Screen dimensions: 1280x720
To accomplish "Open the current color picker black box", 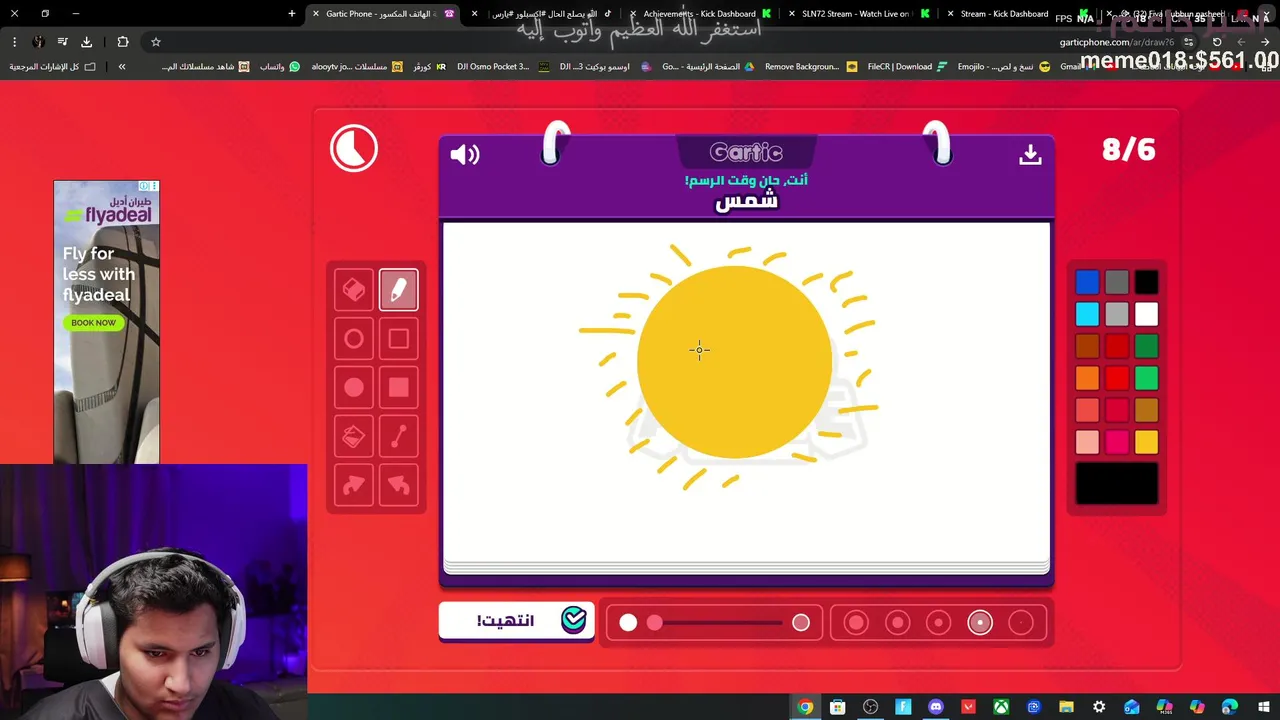I will pos(1117,483).
